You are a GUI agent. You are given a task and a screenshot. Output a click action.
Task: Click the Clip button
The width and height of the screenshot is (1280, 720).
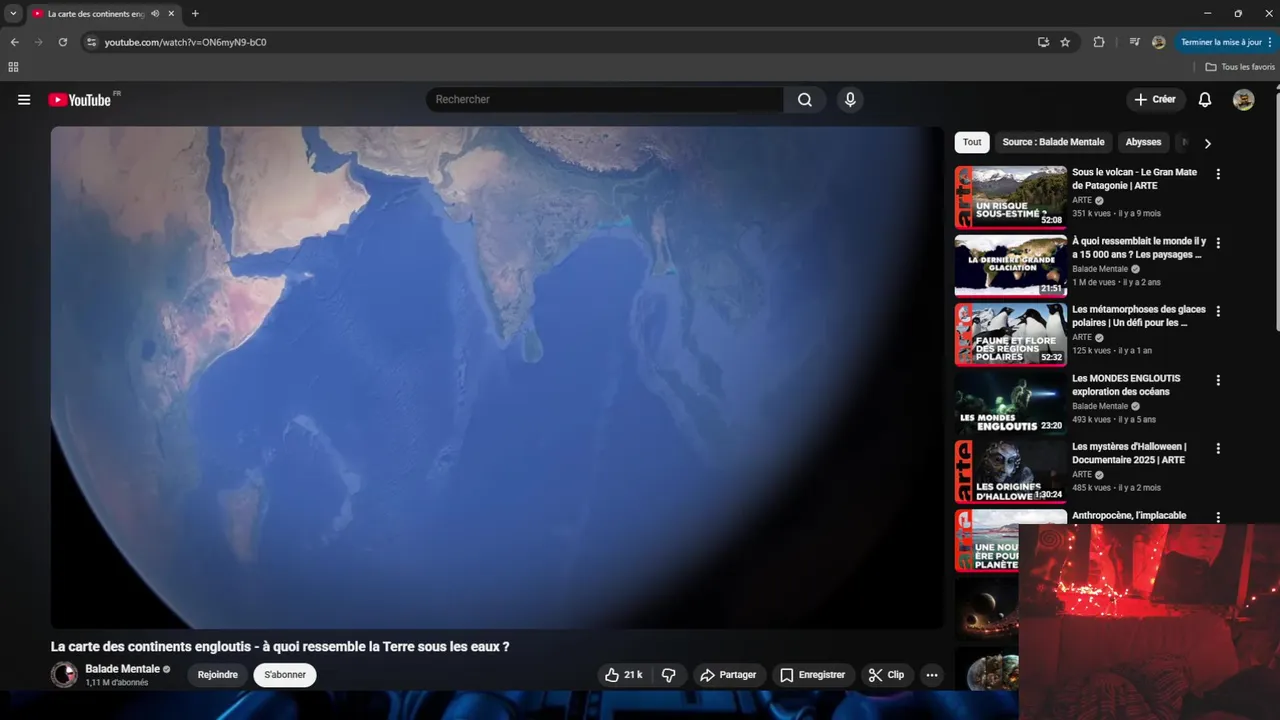[886, 675]
